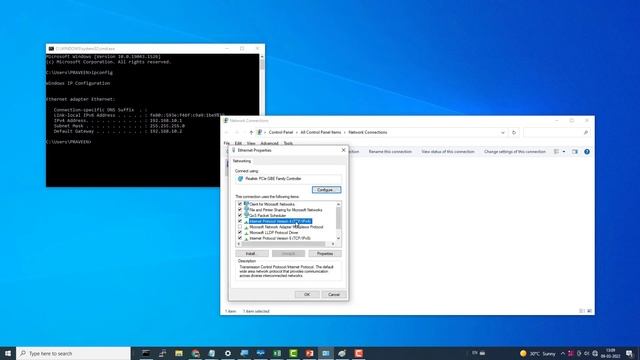
Task: Click the items list scroll right arrow
Action: coord(333,244)
